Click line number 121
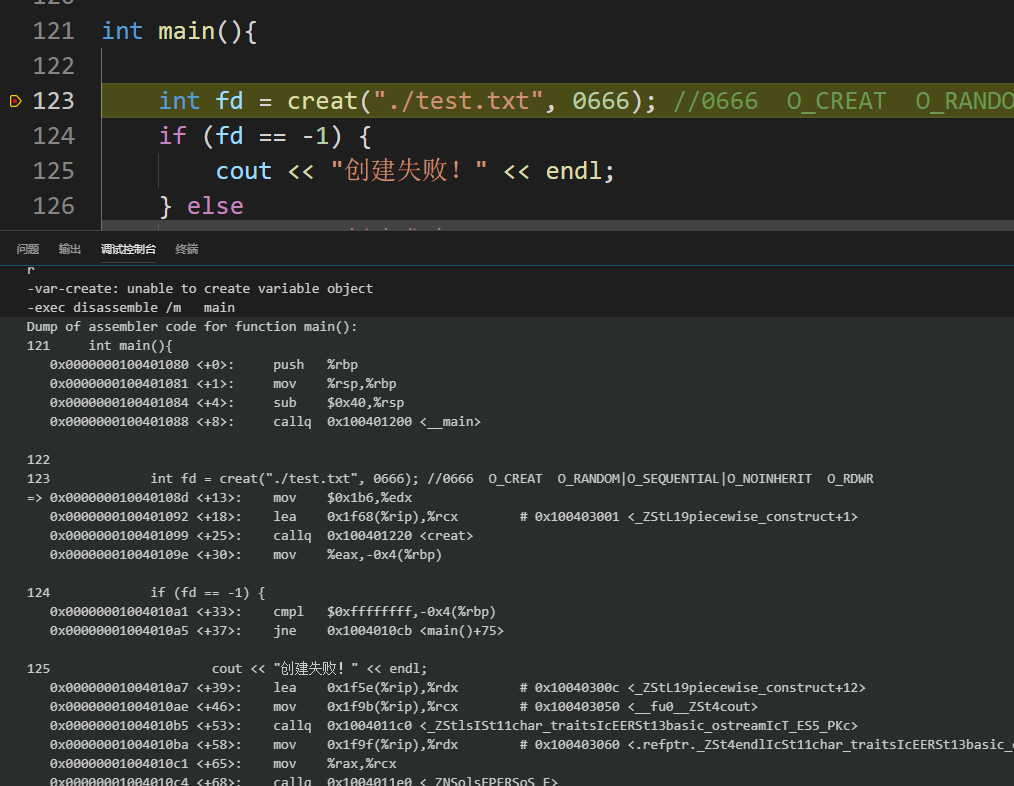 tap(54, 30)
